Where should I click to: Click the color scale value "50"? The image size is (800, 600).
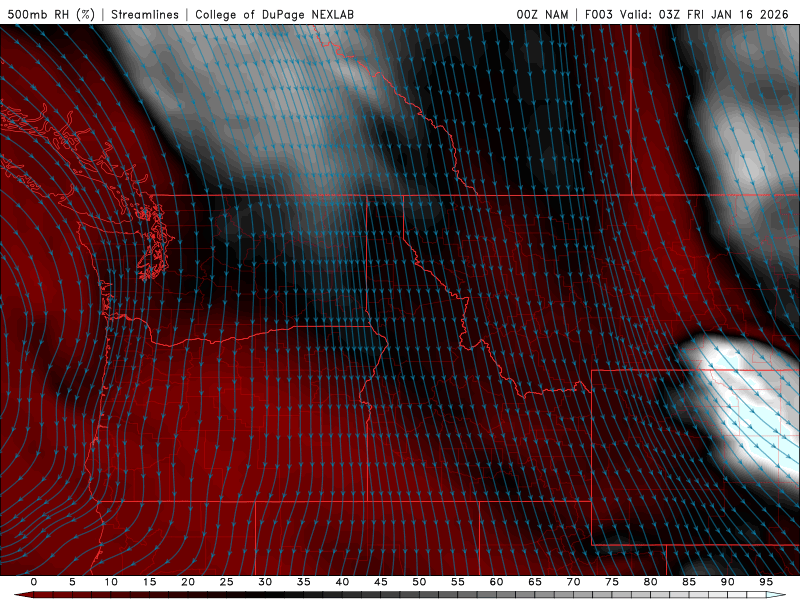click(419, 582)
